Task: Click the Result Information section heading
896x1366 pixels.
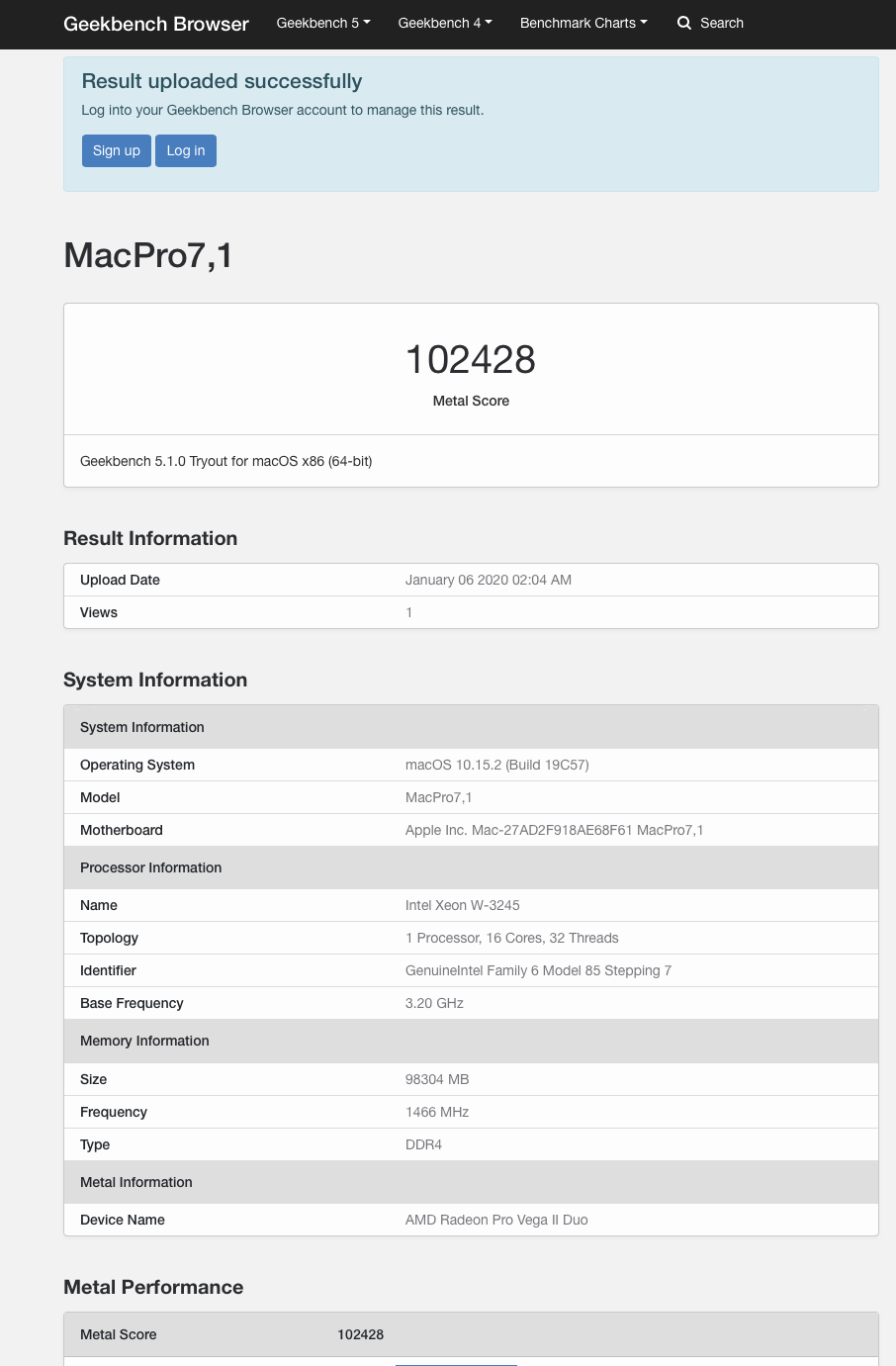Action: pyautogui.click(x=150, y=538)
